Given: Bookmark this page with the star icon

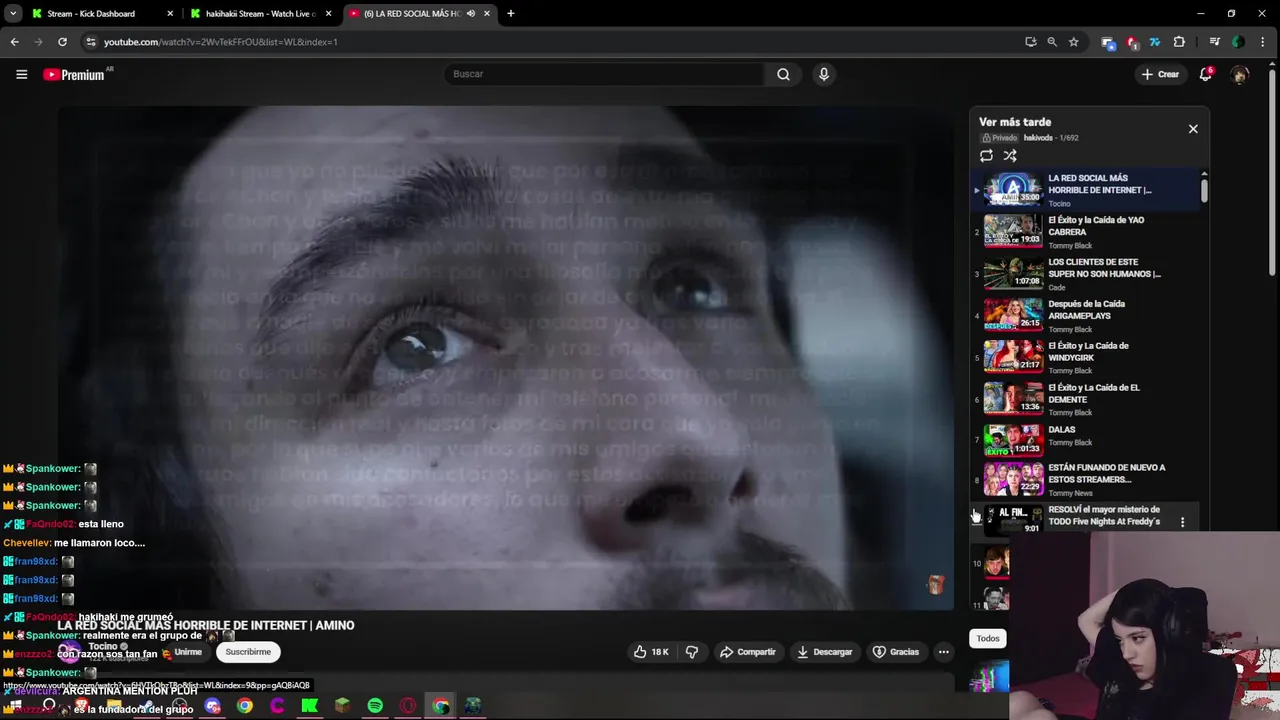Looking at the screenshot, I should click(x=1073, y=42).
